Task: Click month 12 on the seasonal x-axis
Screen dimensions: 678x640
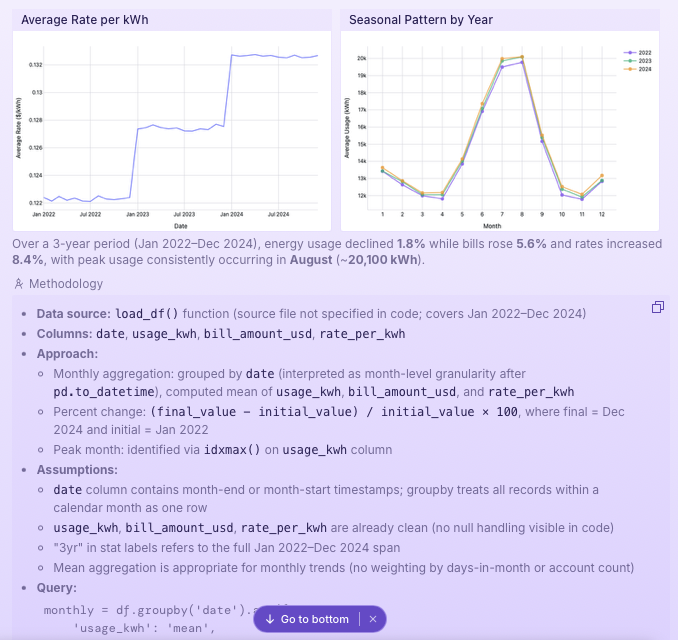Action: tap(602, 214)
